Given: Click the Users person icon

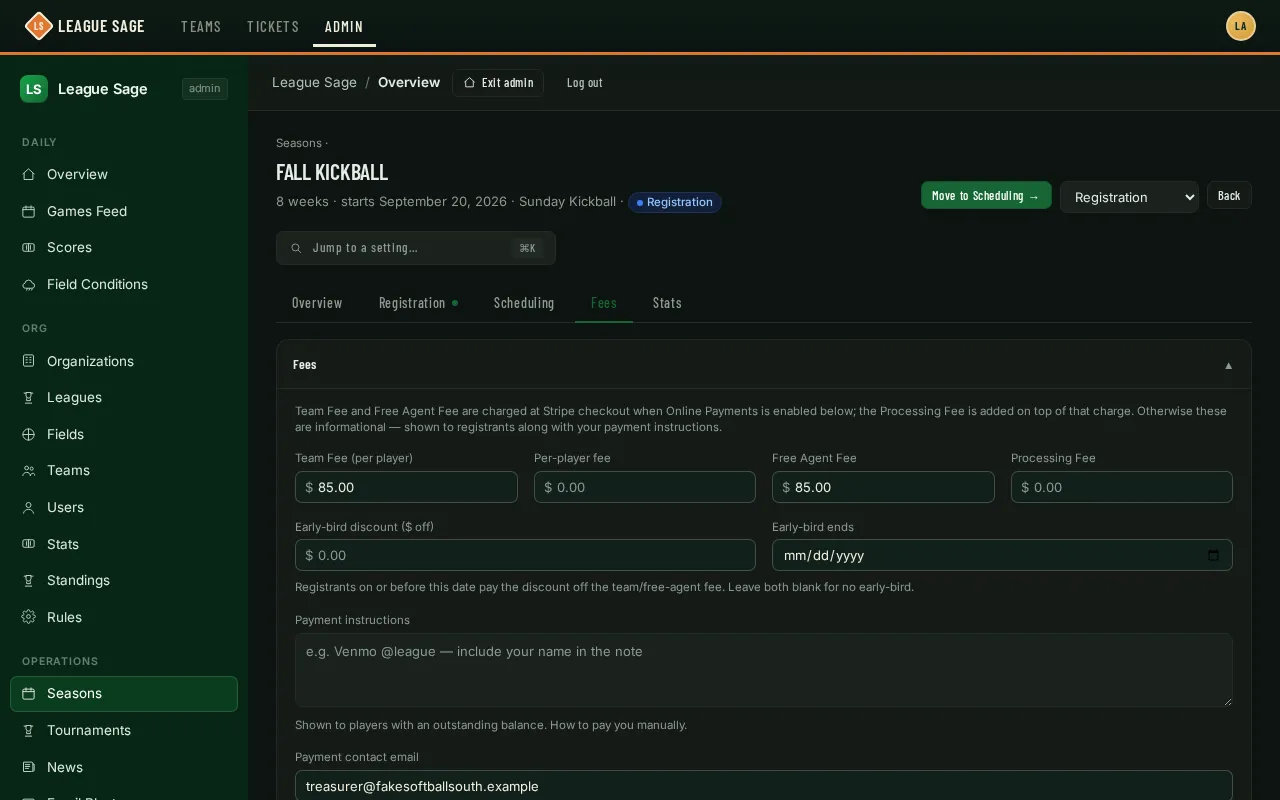Looking at the screenshot, I should click(x=29, y=507).
